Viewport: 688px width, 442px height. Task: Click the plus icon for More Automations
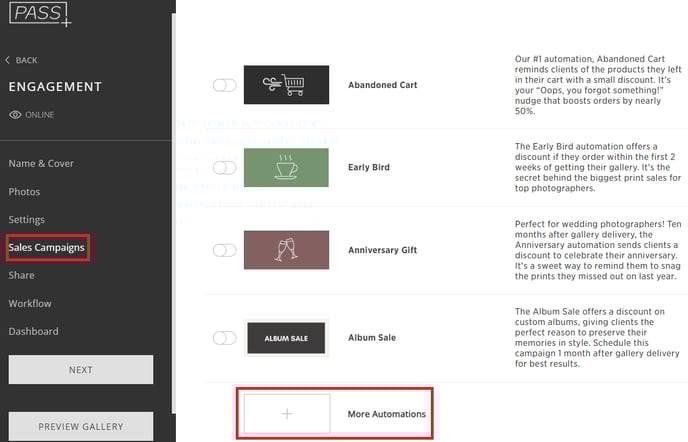click(287, 413)
